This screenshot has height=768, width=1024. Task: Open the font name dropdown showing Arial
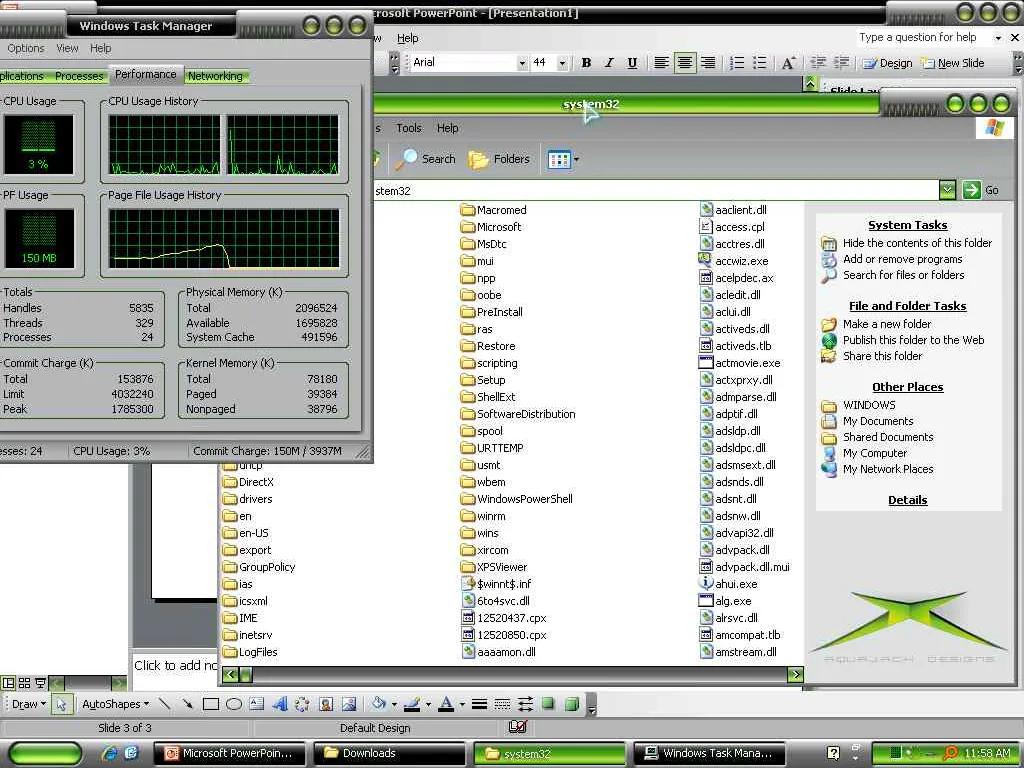(x=521, y=63)
